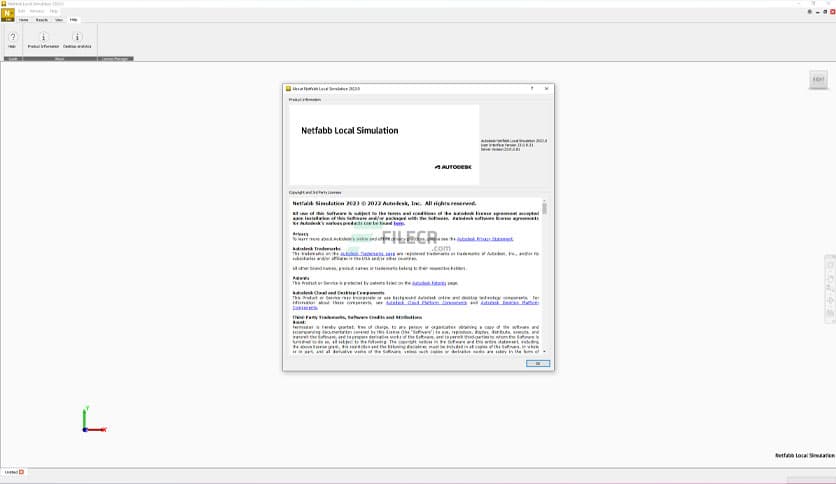Click the XYZ axis triad in viewport
The image size is (836, 484).
pyautogui.click(x=94, y=420)
